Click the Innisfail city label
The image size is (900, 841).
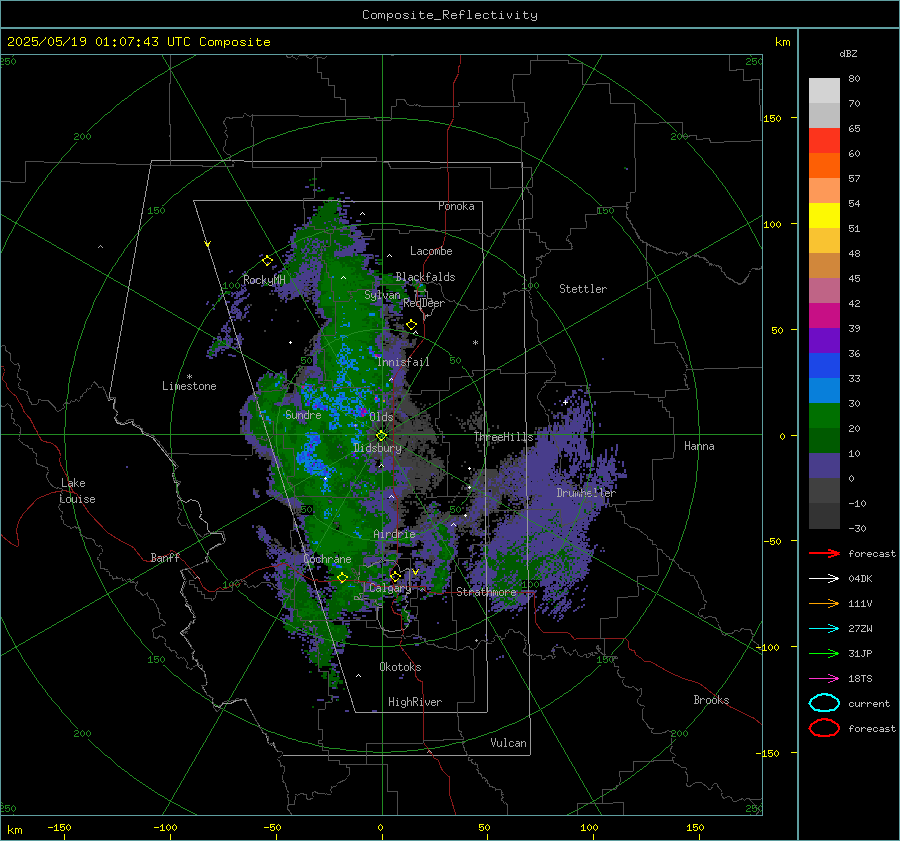[404, 362]
